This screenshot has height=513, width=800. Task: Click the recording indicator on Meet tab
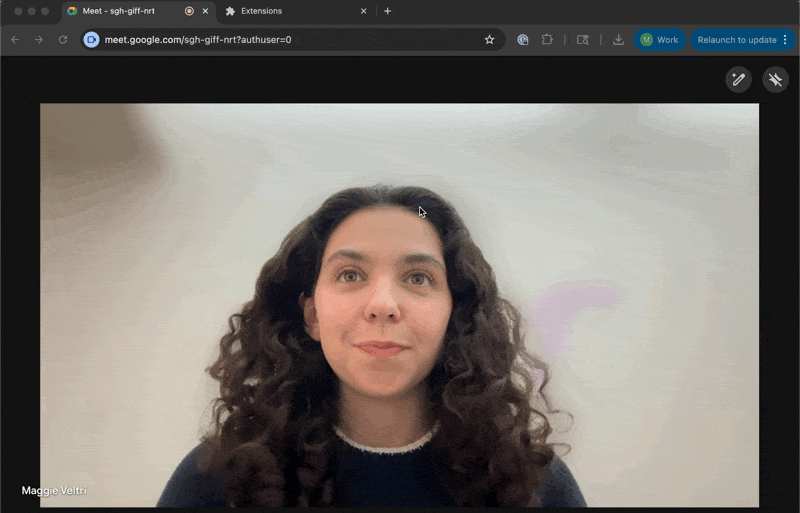click(x=189, y=11)
